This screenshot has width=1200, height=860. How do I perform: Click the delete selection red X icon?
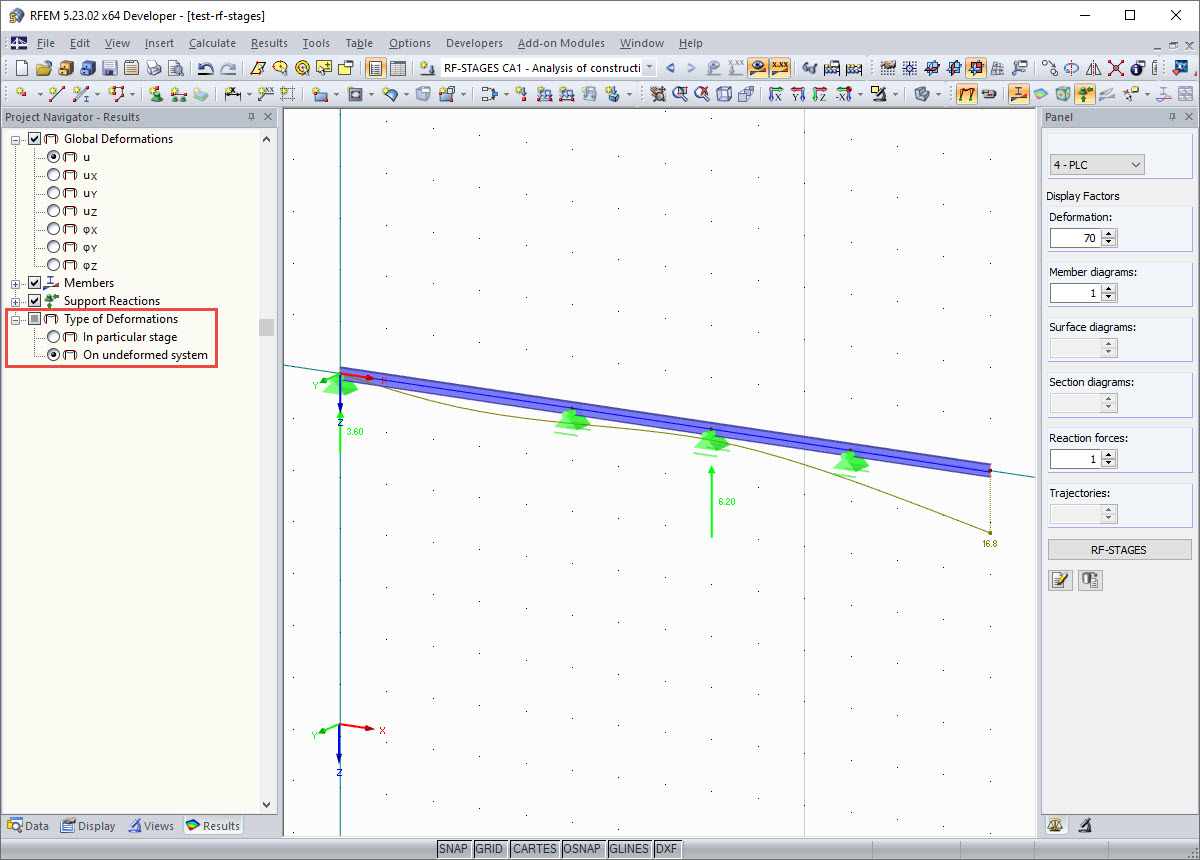pyautogui.click(x=1115, y=68)
